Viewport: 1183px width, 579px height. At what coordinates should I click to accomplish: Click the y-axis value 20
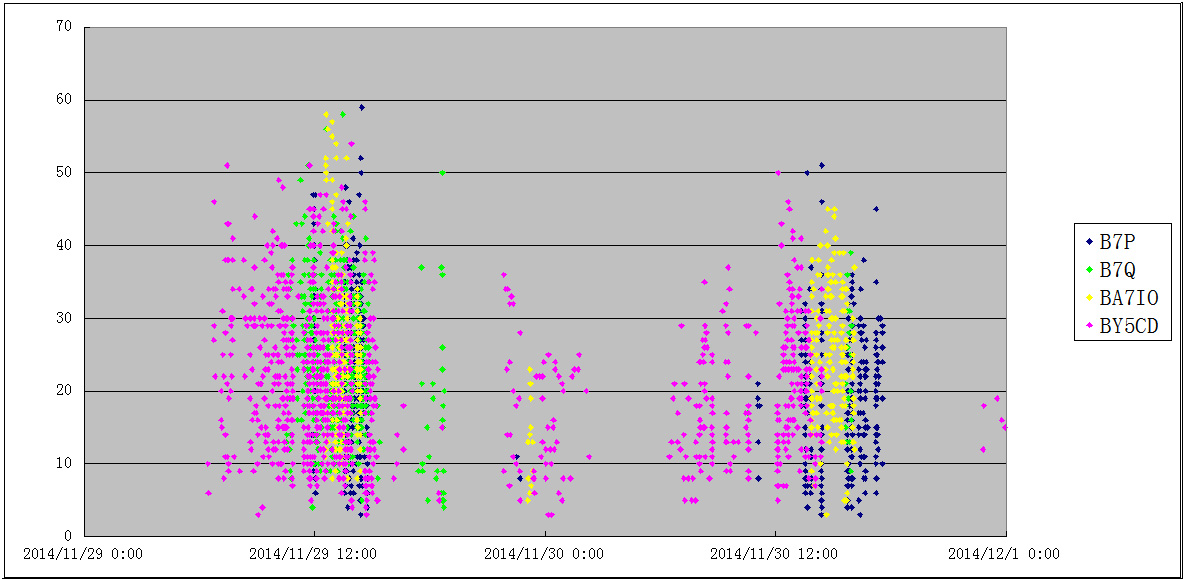(64, 390)
